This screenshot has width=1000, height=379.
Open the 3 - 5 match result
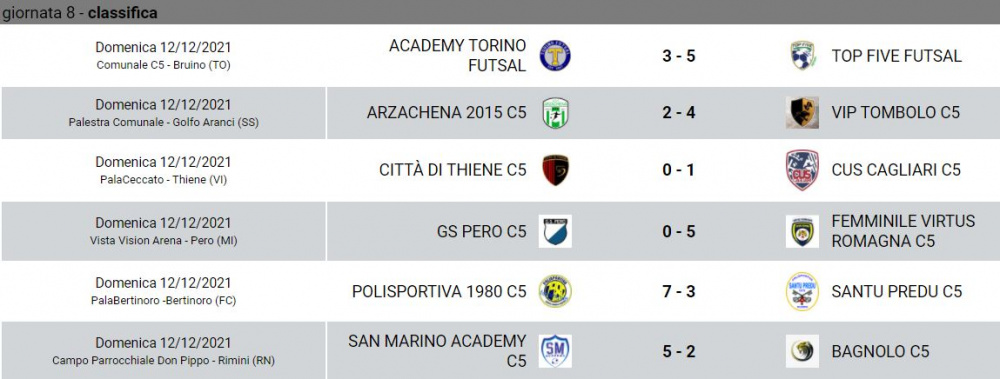click(679, 56)
